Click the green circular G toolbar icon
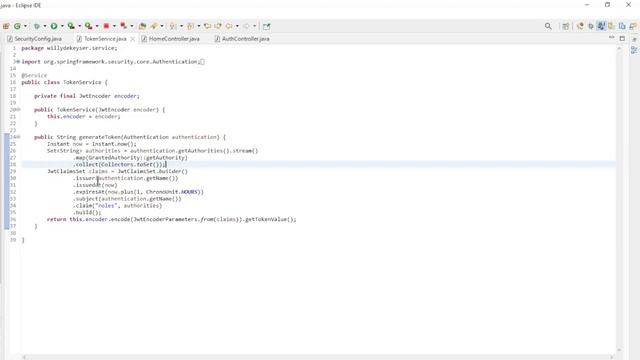The width and height of the screenshot is (640, 360). point(17,26)
